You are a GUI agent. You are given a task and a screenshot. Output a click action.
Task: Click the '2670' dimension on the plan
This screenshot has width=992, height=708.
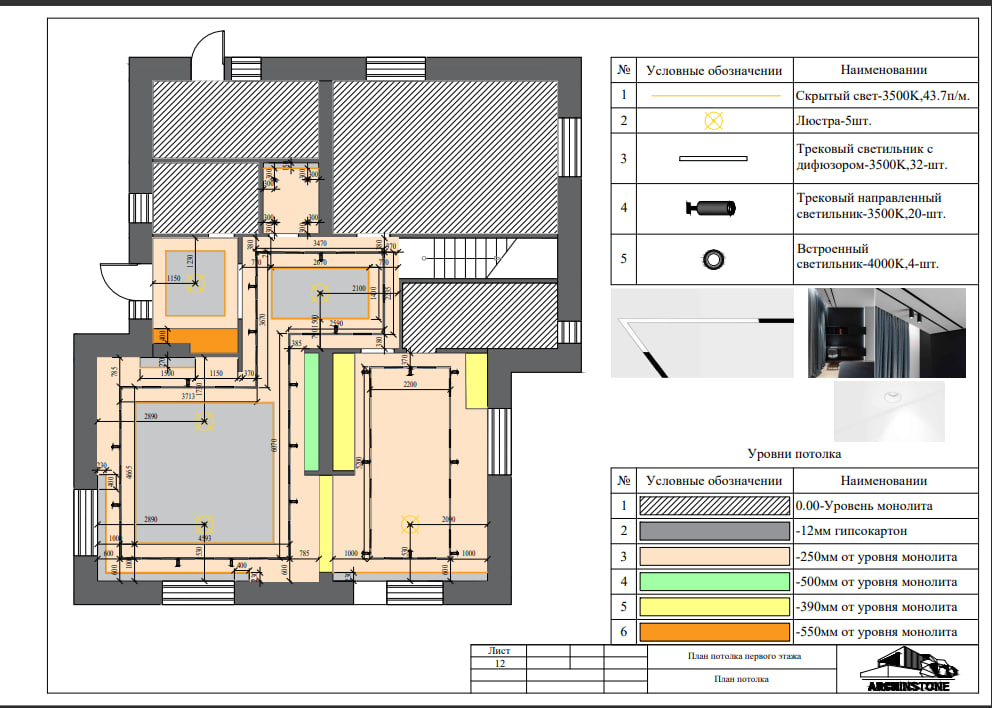[320, 262]
